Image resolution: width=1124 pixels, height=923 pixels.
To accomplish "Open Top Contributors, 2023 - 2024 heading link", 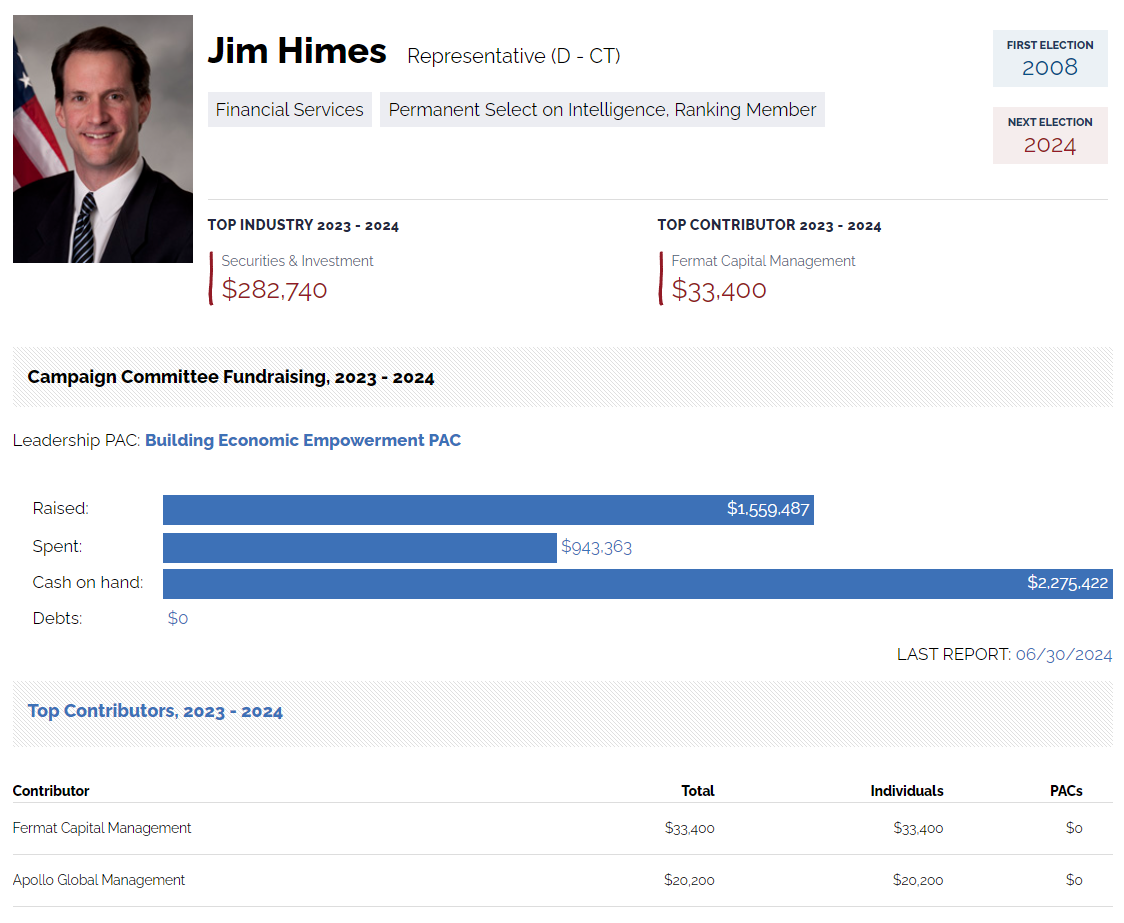I will pos(155,711).
